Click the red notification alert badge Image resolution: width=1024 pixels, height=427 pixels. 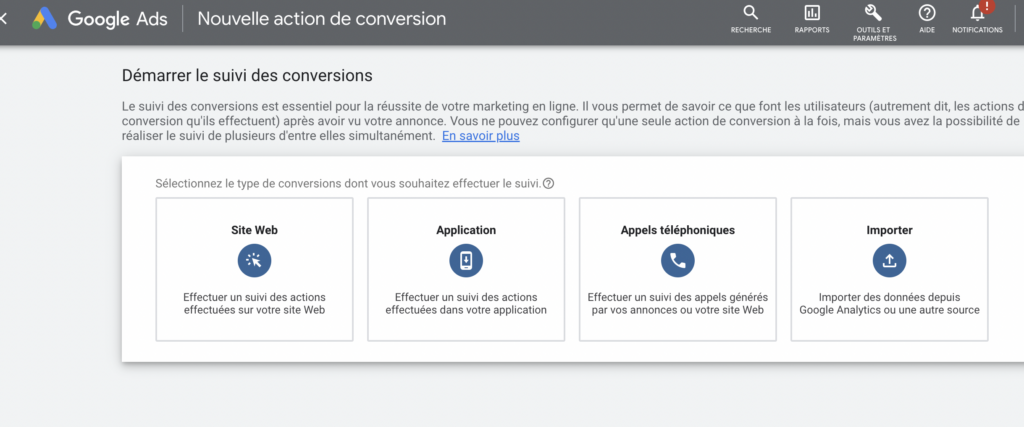tap(988, 5)
